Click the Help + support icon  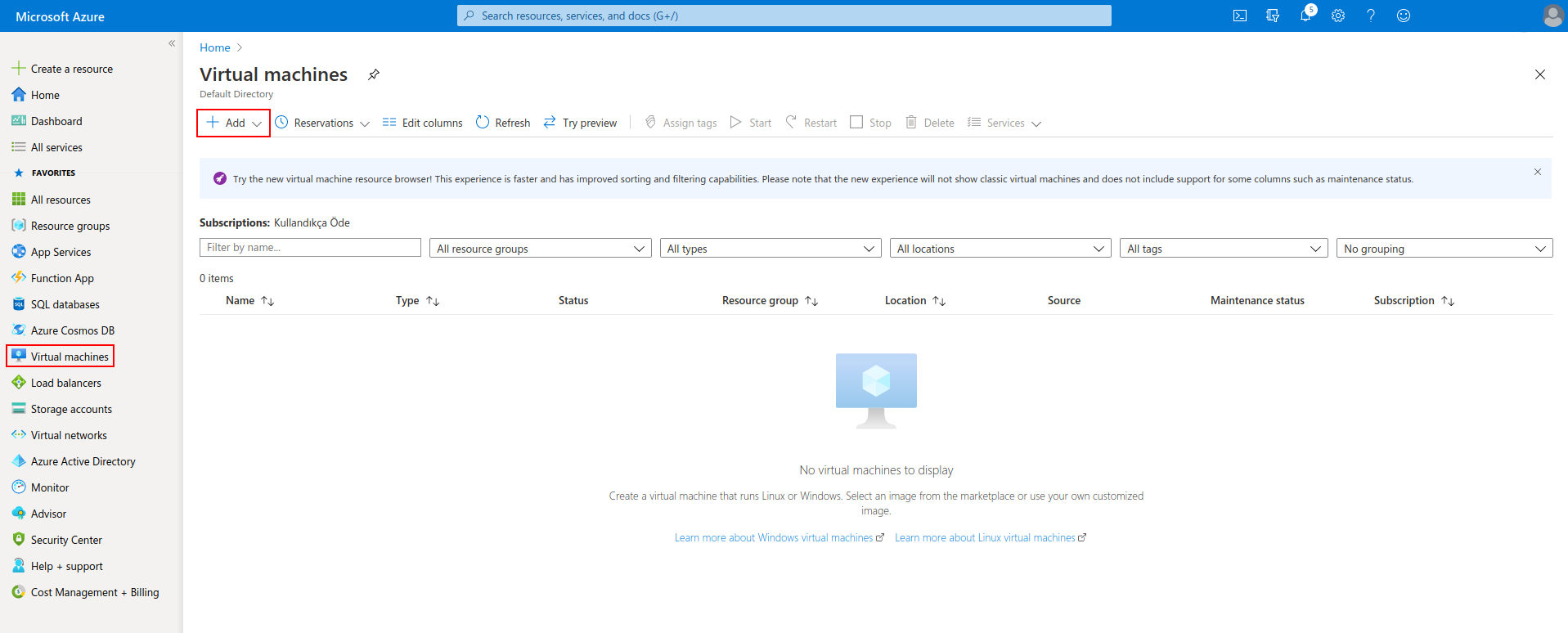(x=19, y=566)
